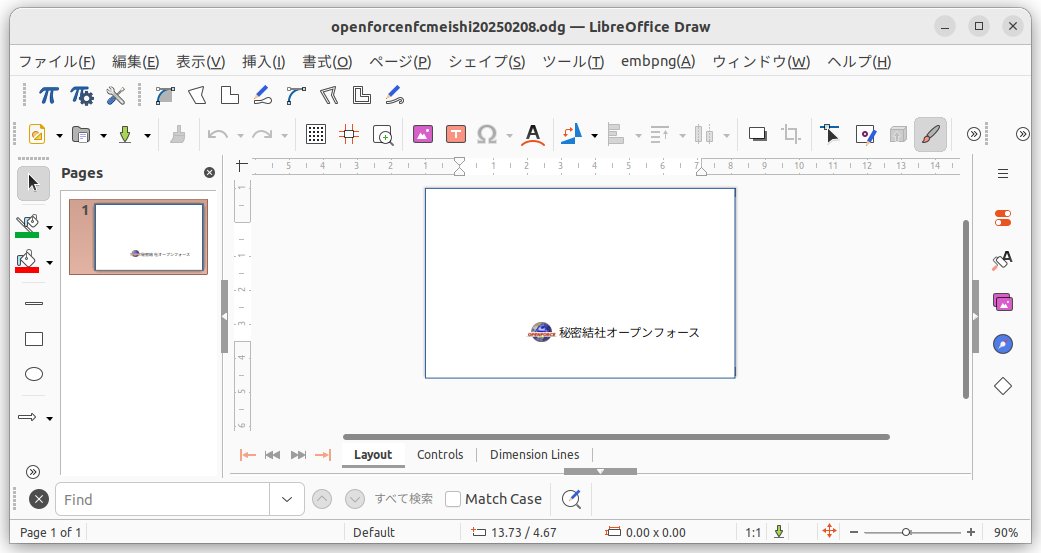Select the crop image tool

tap(791, 135)
